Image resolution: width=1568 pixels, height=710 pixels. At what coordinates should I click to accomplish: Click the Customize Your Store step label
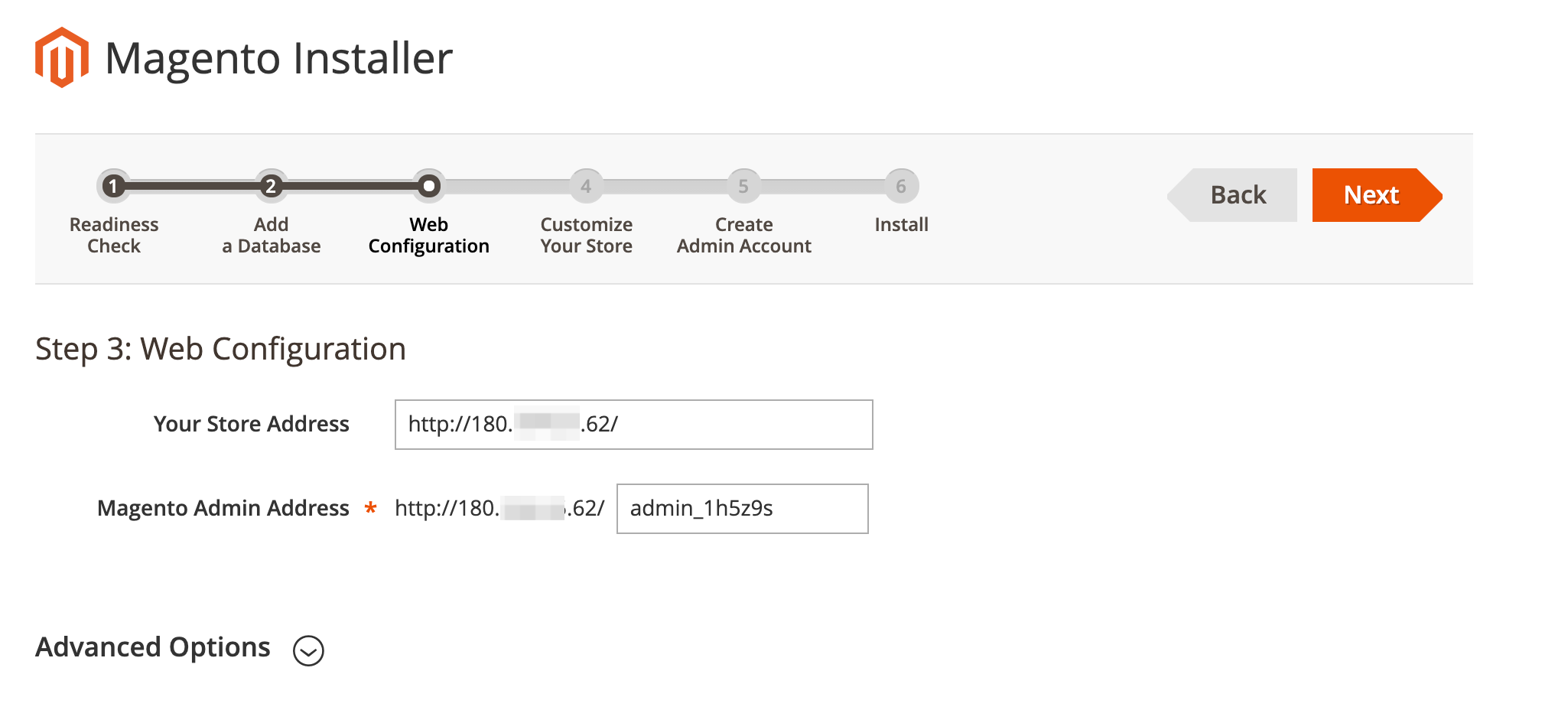(587, 235)
